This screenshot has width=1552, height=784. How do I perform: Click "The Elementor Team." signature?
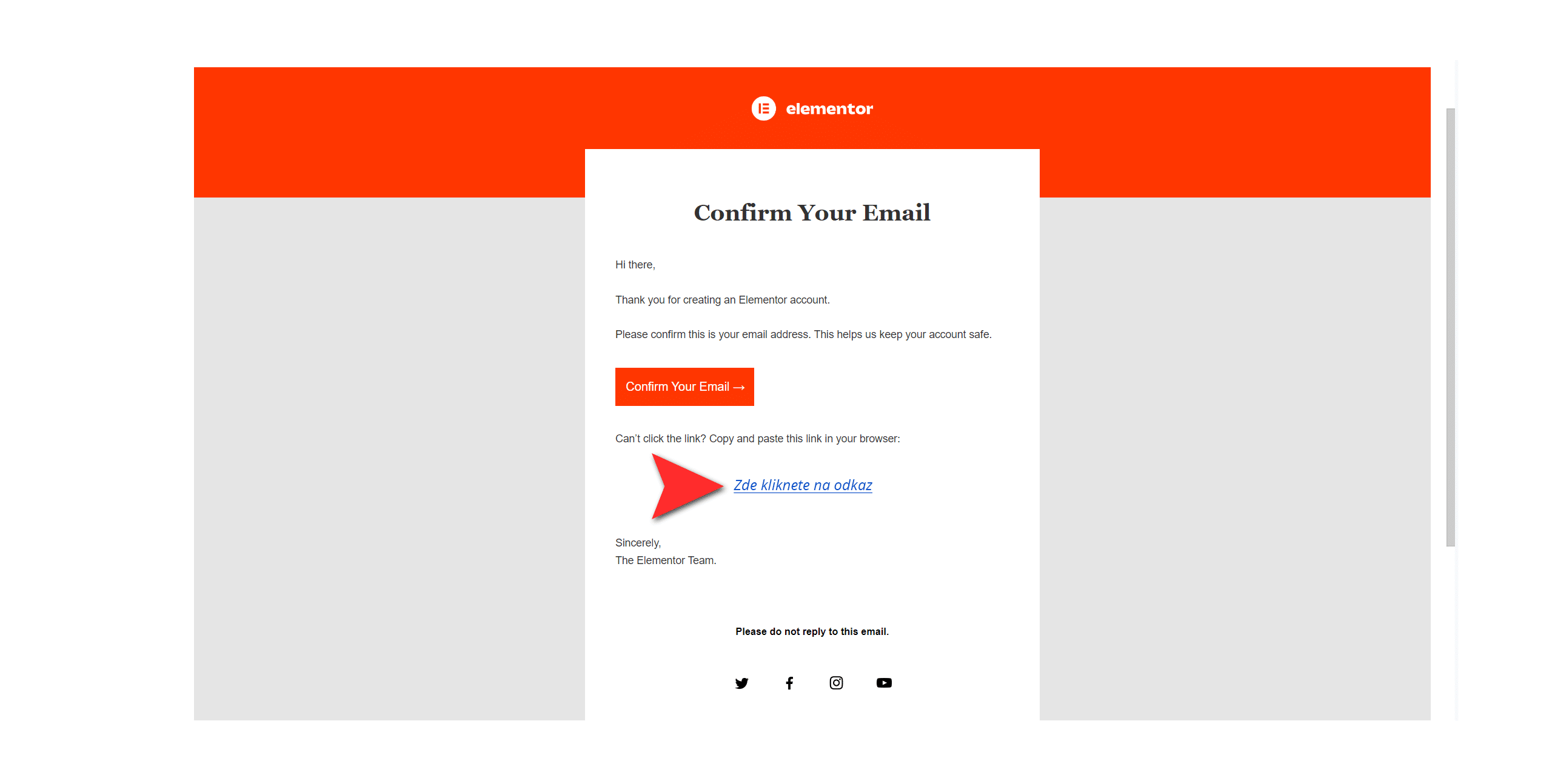click(x=665, y=560)
